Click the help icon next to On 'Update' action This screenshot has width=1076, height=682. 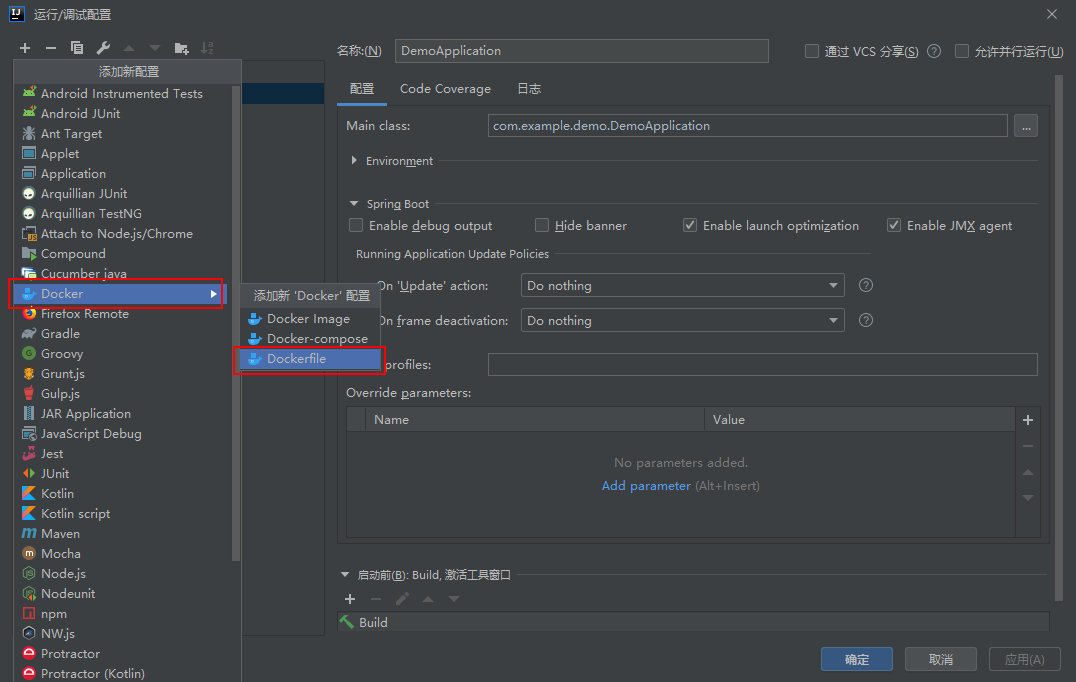point(866,285)
